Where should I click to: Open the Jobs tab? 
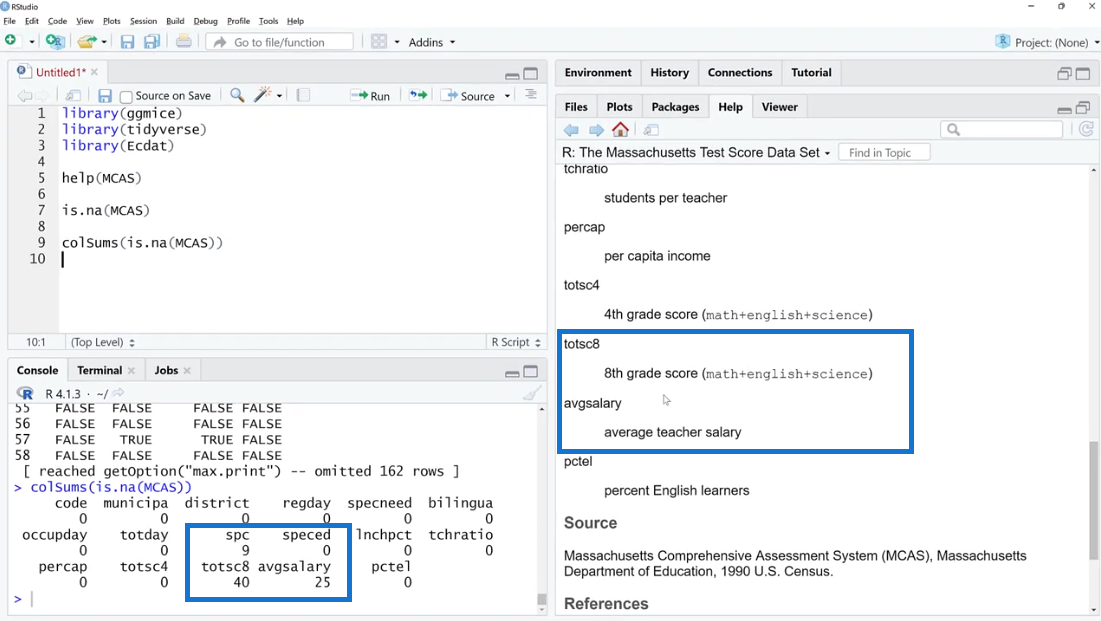(x=166, y=370)
